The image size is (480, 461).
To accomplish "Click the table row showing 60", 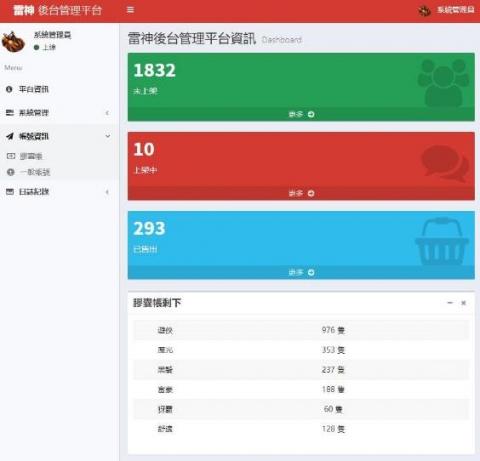I will 301,409.
